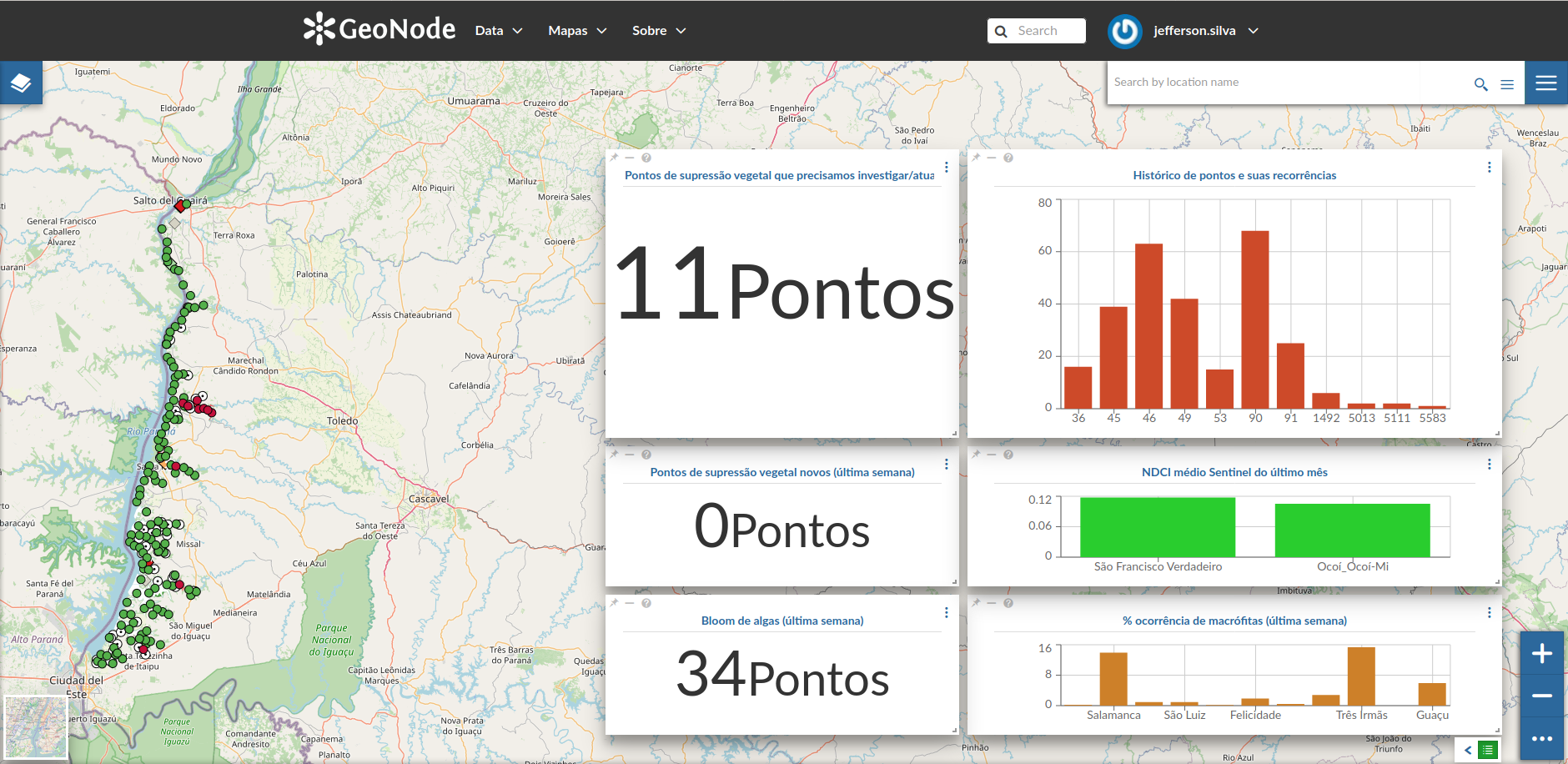Zoom out with the minus button
The height and width of the screenshot is (764, 1568).
[x=1542, y=696]
